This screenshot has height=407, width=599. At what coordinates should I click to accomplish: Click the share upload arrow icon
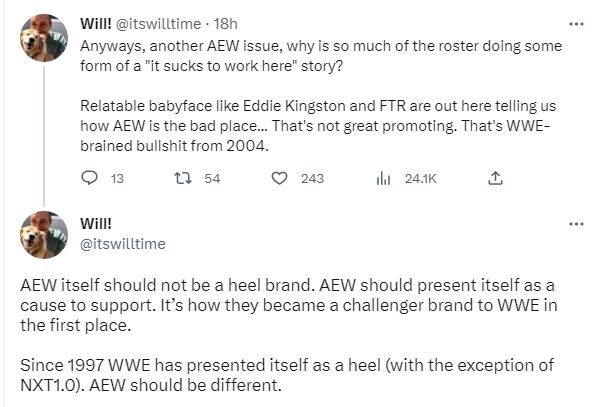pyautogui.click(x=495, y=178)
